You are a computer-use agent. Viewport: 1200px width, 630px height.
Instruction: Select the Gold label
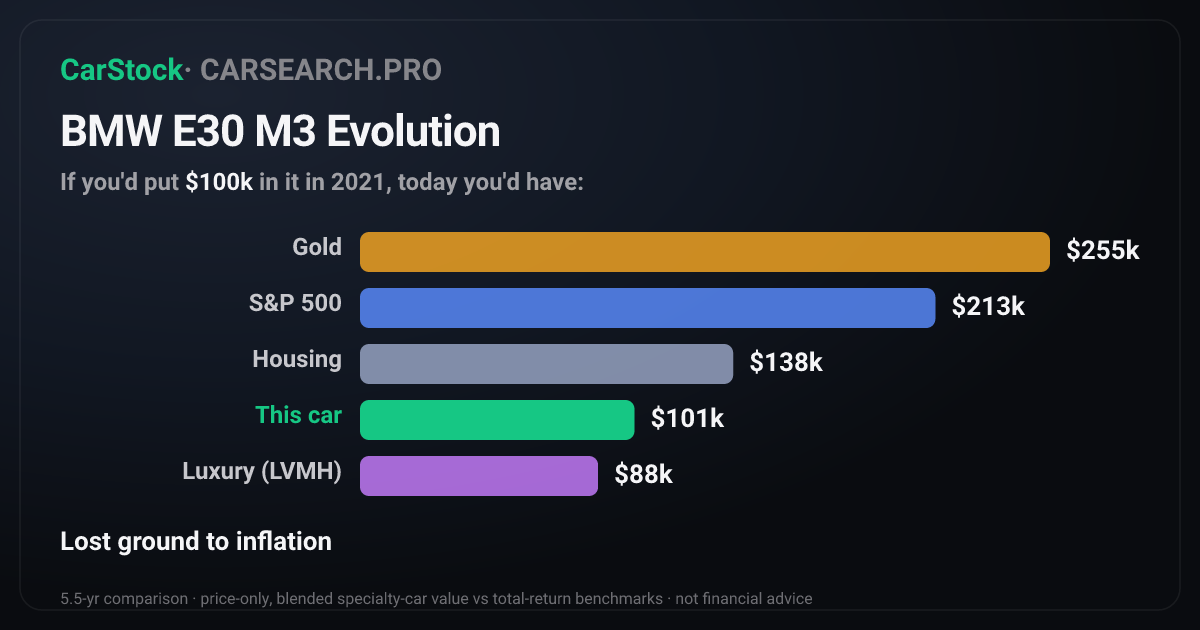(317, 247)
